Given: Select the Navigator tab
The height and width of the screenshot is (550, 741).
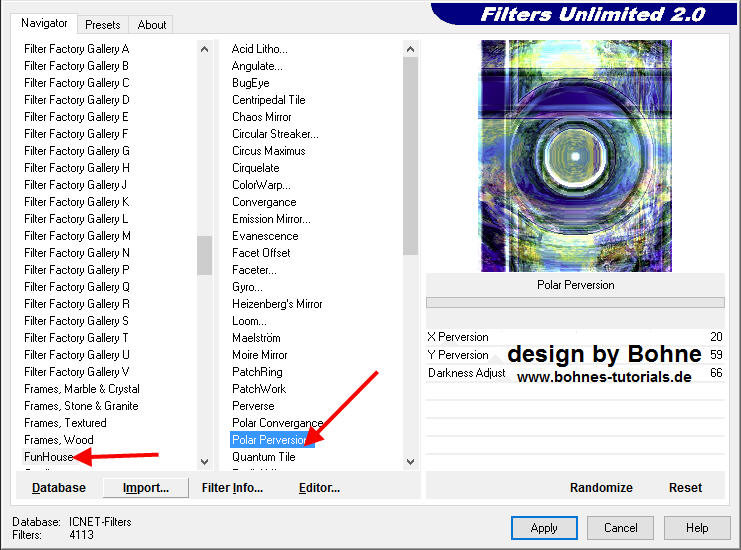Looking at the screenshot, I should (x=45, y=23).
